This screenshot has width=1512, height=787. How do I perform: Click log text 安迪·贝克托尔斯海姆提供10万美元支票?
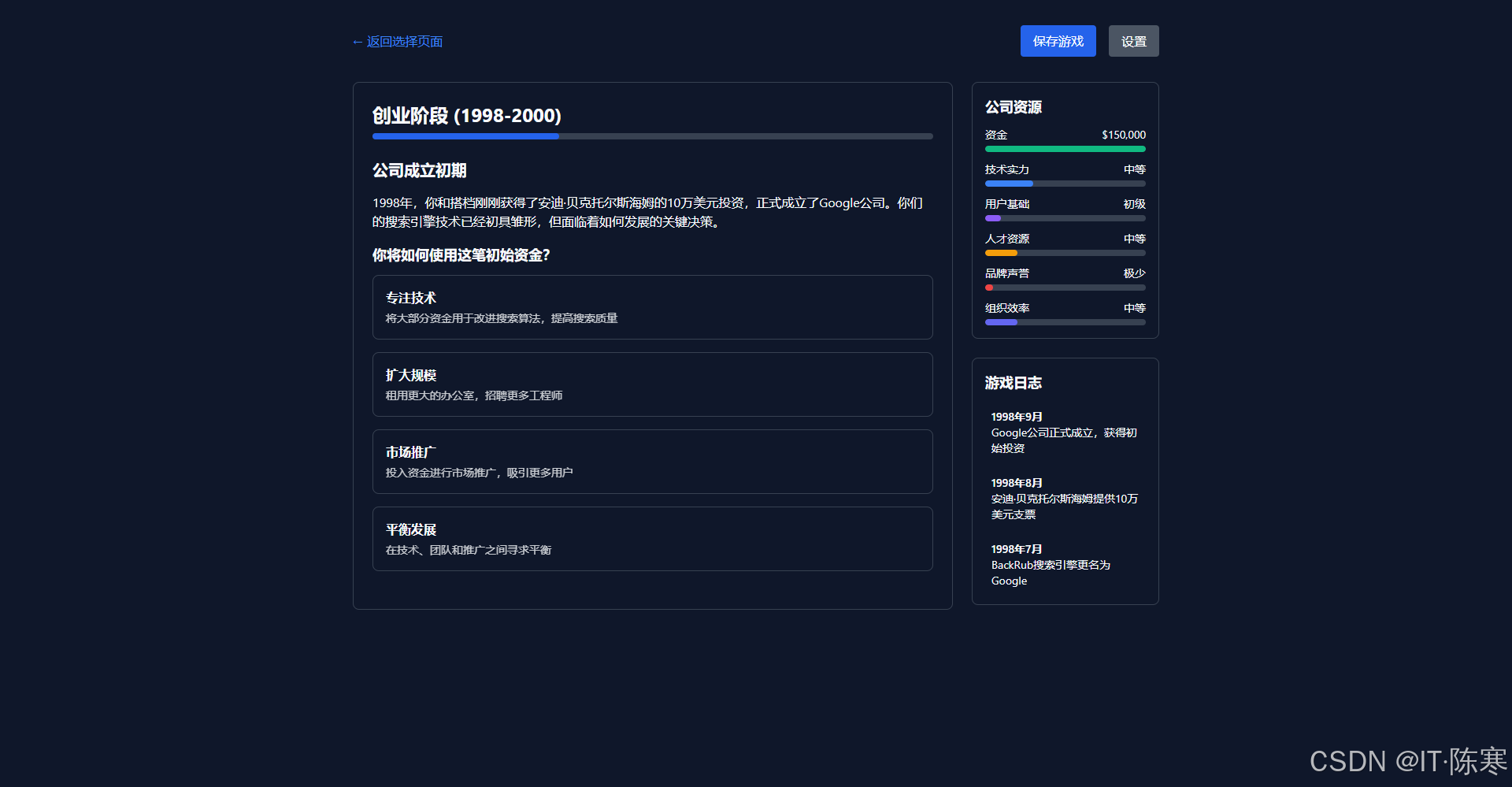tap(1065, 507)
